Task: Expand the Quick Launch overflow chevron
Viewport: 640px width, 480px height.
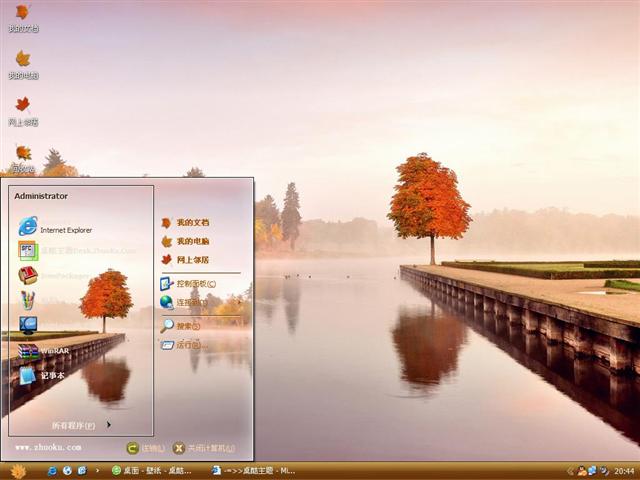Action: (x=97, y=471)
